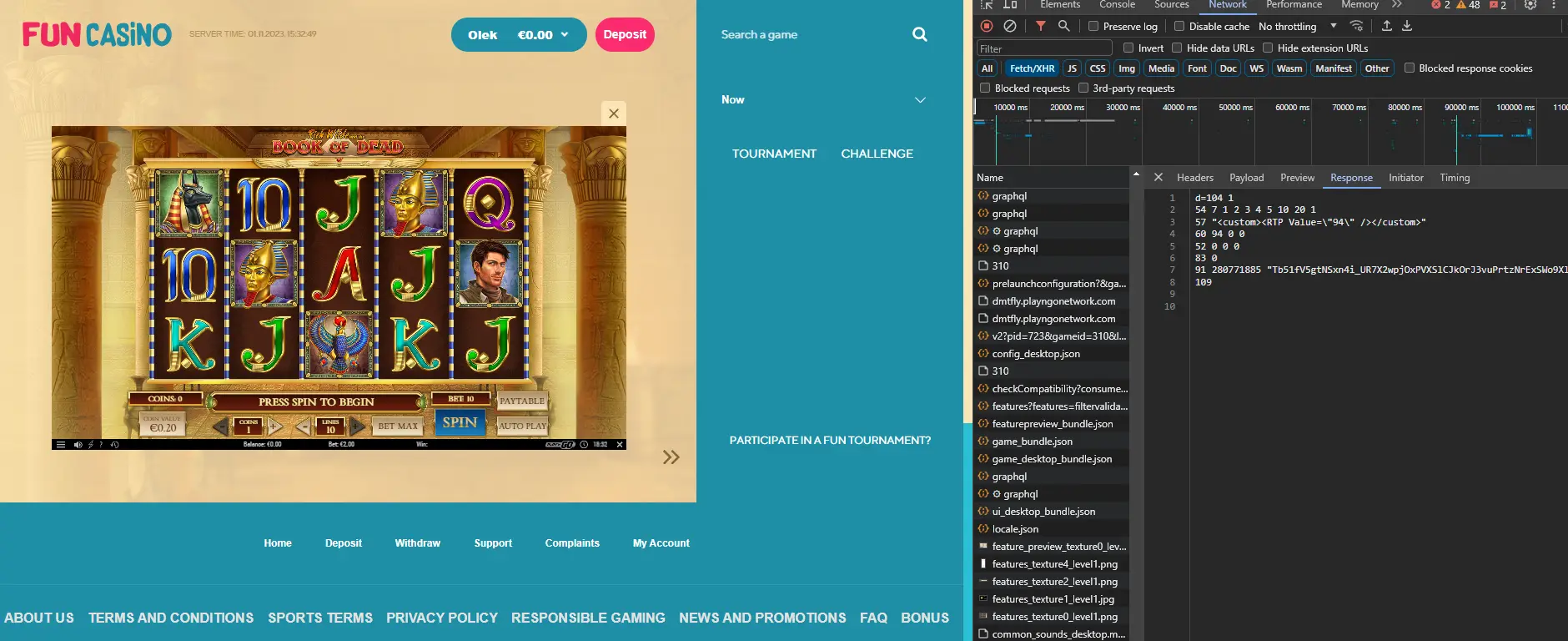Image resolution: width=1568 pixels, height=641 pixels.
Task: Focus the Search a game field
Action: [x=813, y=34]
